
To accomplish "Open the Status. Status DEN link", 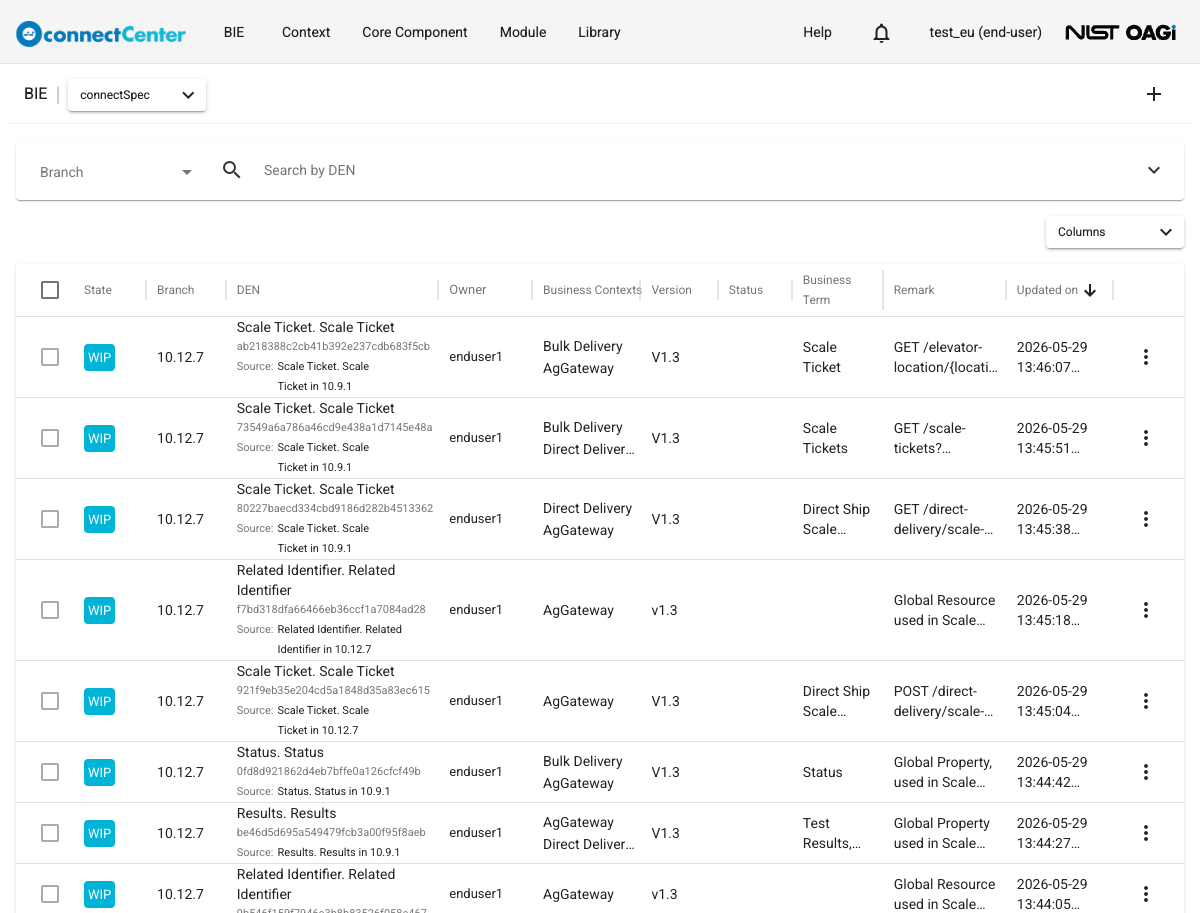I will coord(280,753).
